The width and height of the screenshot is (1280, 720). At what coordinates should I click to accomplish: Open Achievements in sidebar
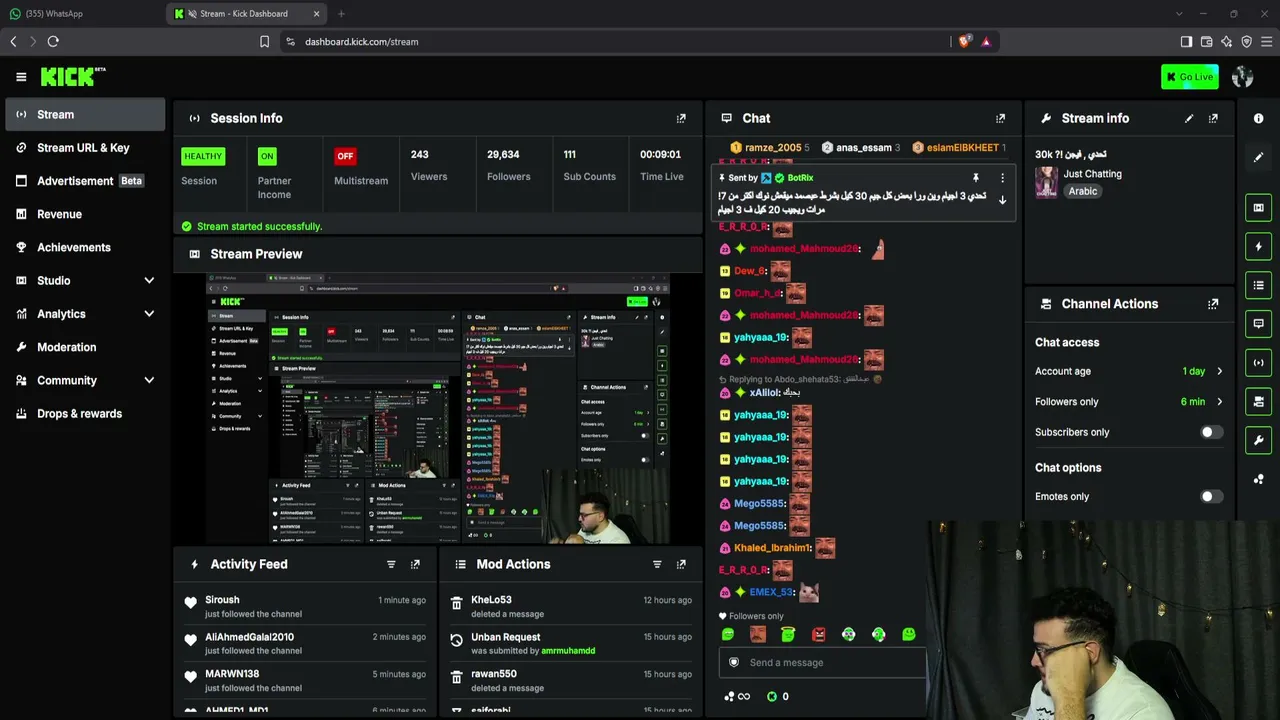[x=85, y=247]
